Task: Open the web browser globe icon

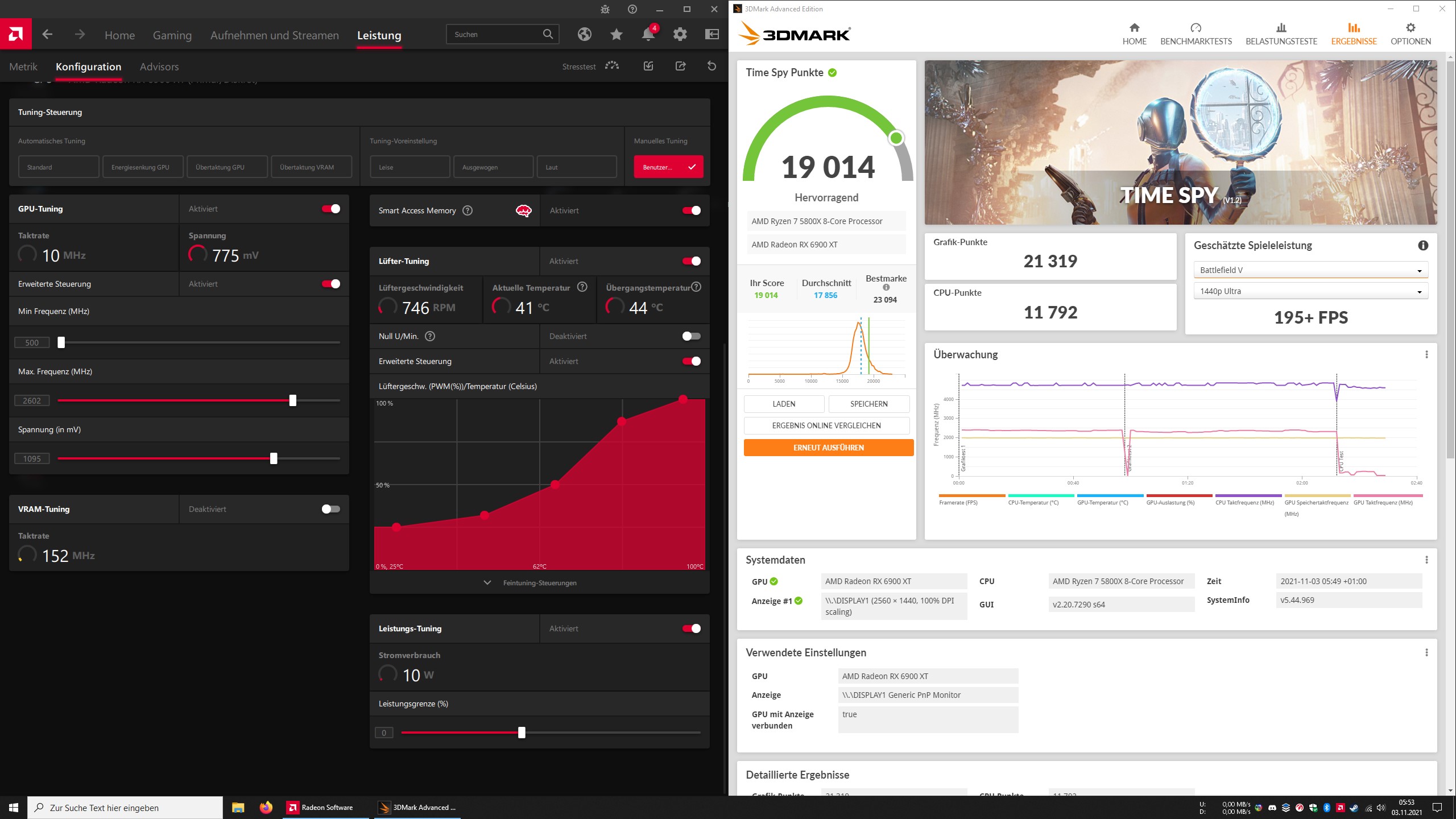Action: (x=584, y=35)
